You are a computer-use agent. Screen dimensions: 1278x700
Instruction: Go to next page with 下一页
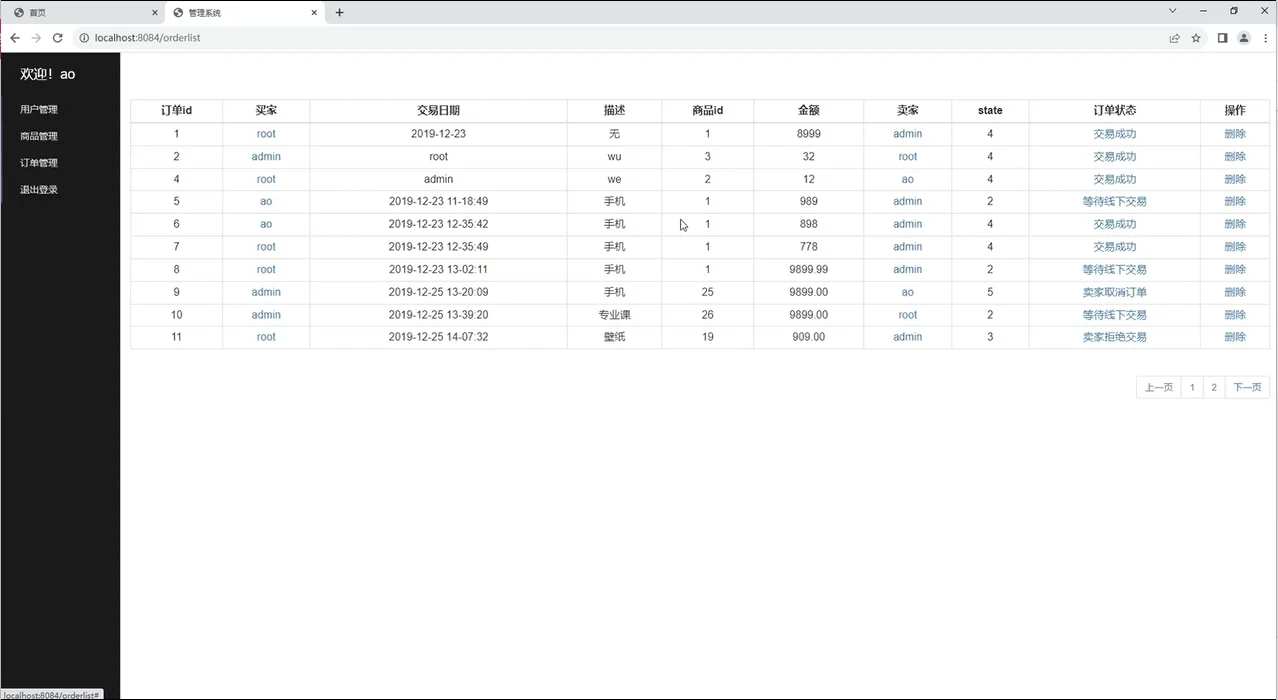[x=1247, y=387]
